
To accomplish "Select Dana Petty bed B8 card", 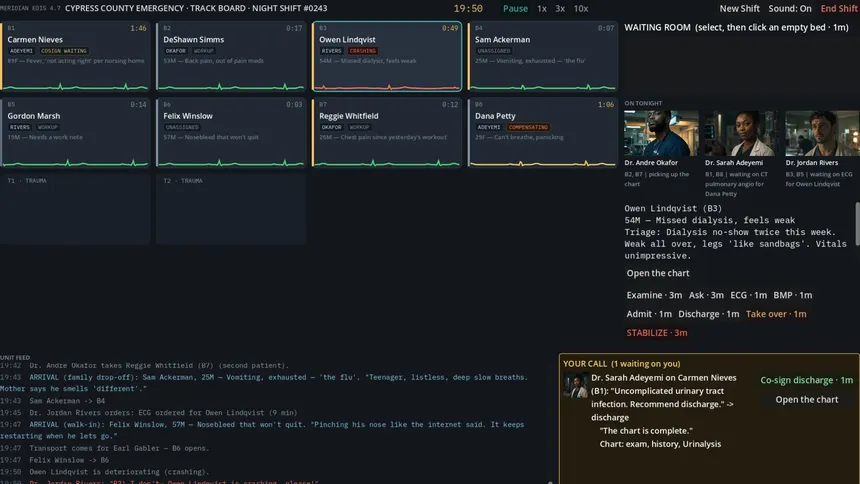I will point(542,132).
